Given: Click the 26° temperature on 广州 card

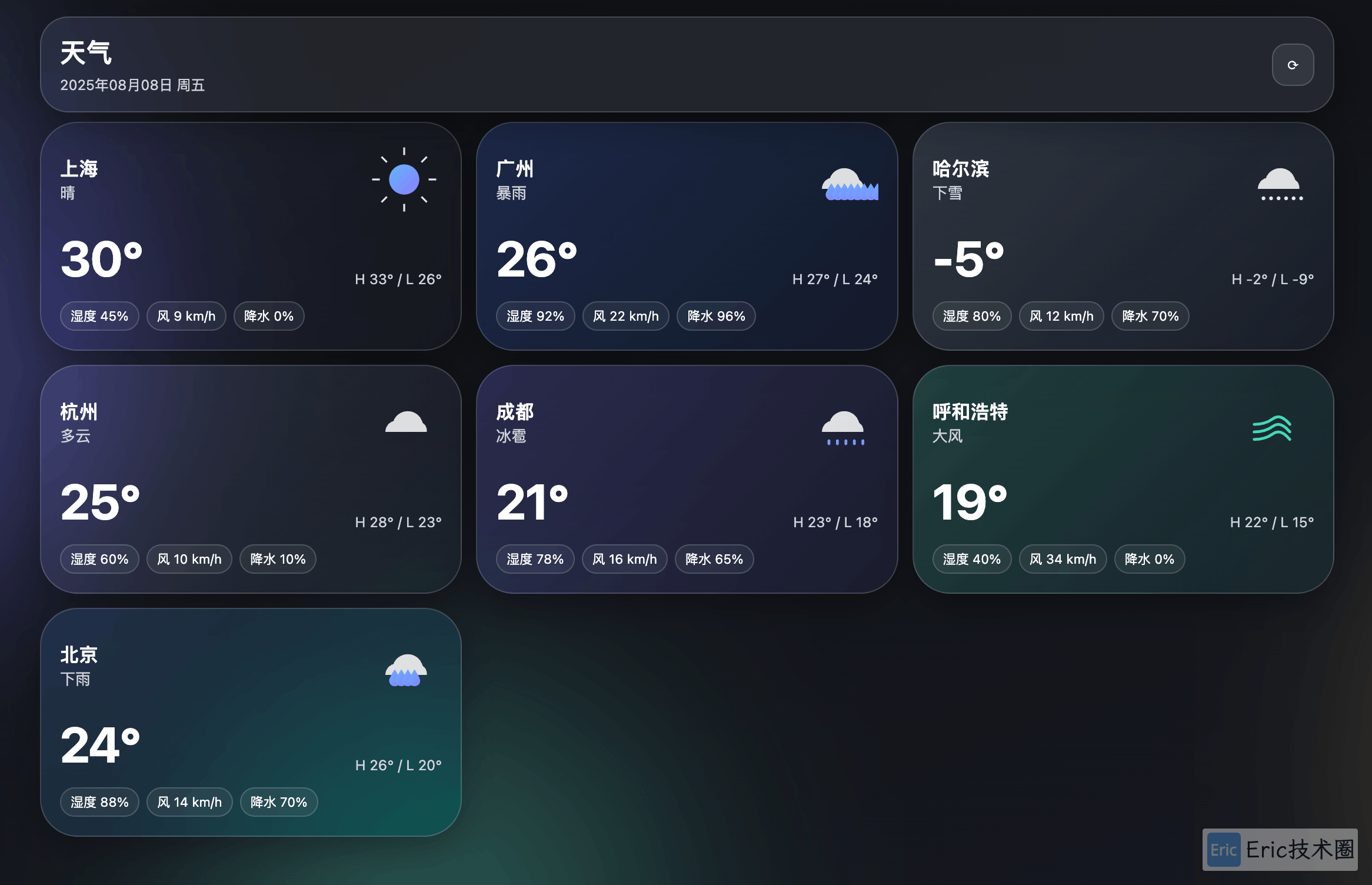Looking at the screenshot, I should [537, 259].
